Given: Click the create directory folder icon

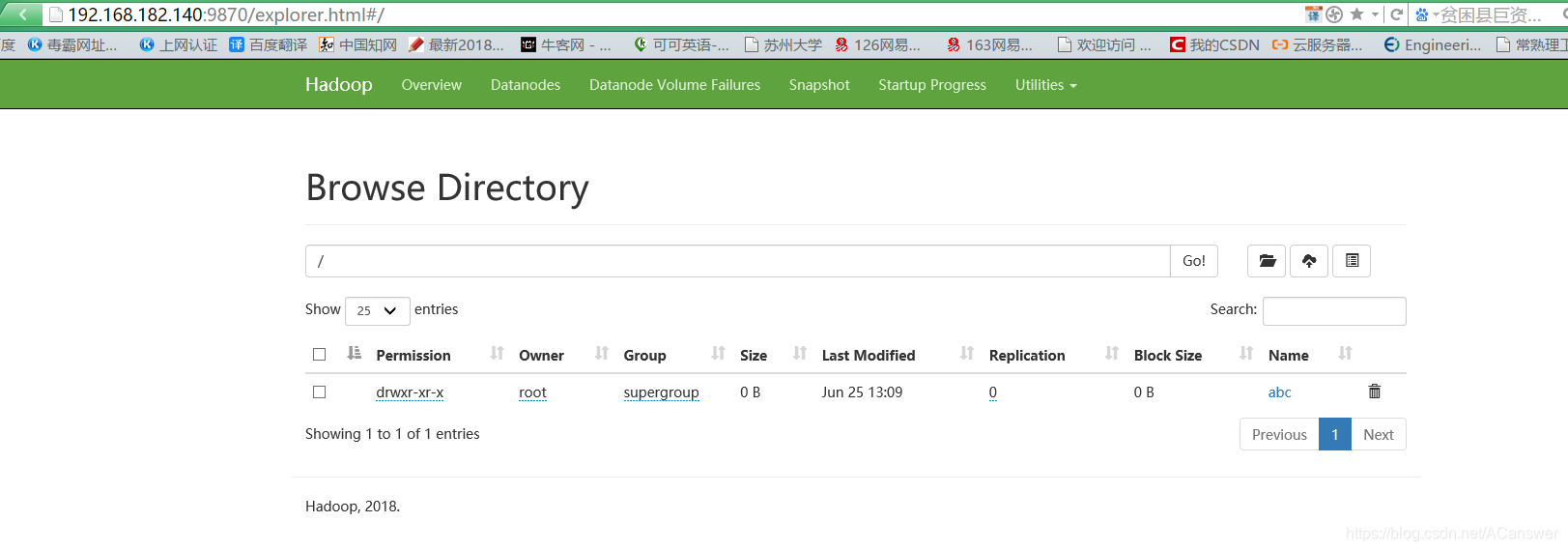Looking at the screenshot, I should click(x=1267, y=261).
